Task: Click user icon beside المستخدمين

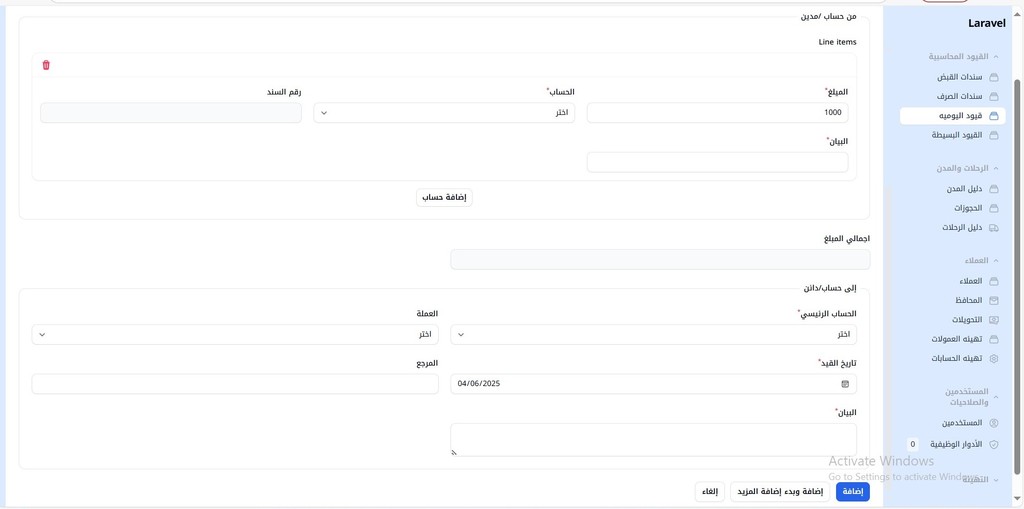Action: click(x=994, y=423)
